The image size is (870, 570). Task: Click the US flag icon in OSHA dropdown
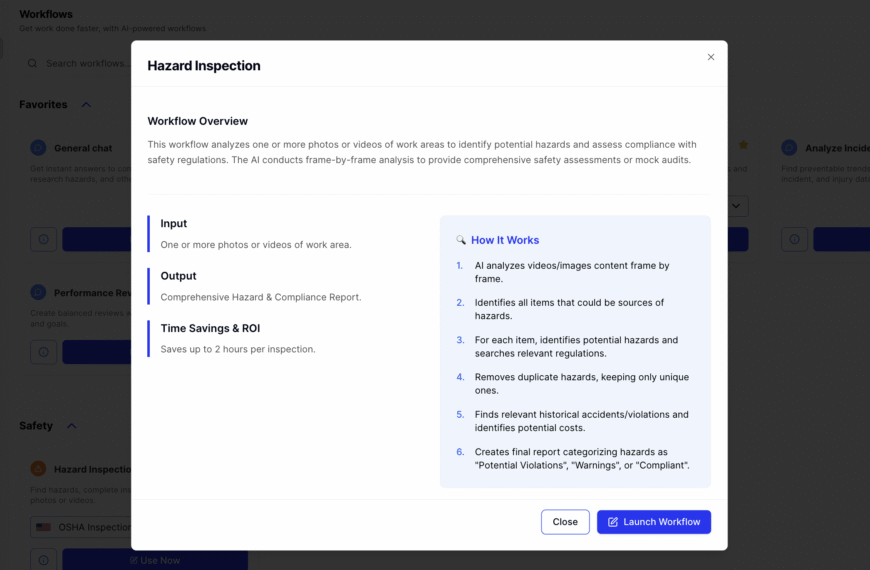[x=43, y=527]
